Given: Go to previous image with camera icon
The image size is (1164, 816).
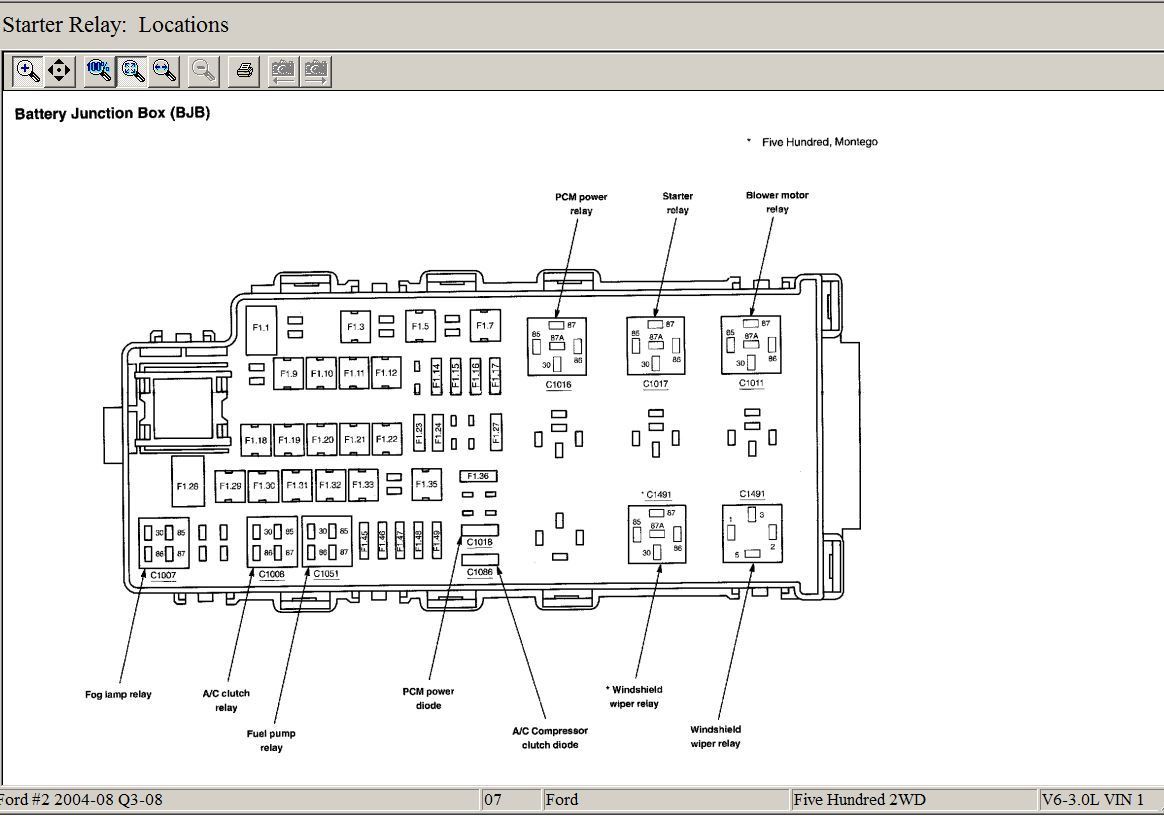Looking at the screenshot, I should point(283,70).
